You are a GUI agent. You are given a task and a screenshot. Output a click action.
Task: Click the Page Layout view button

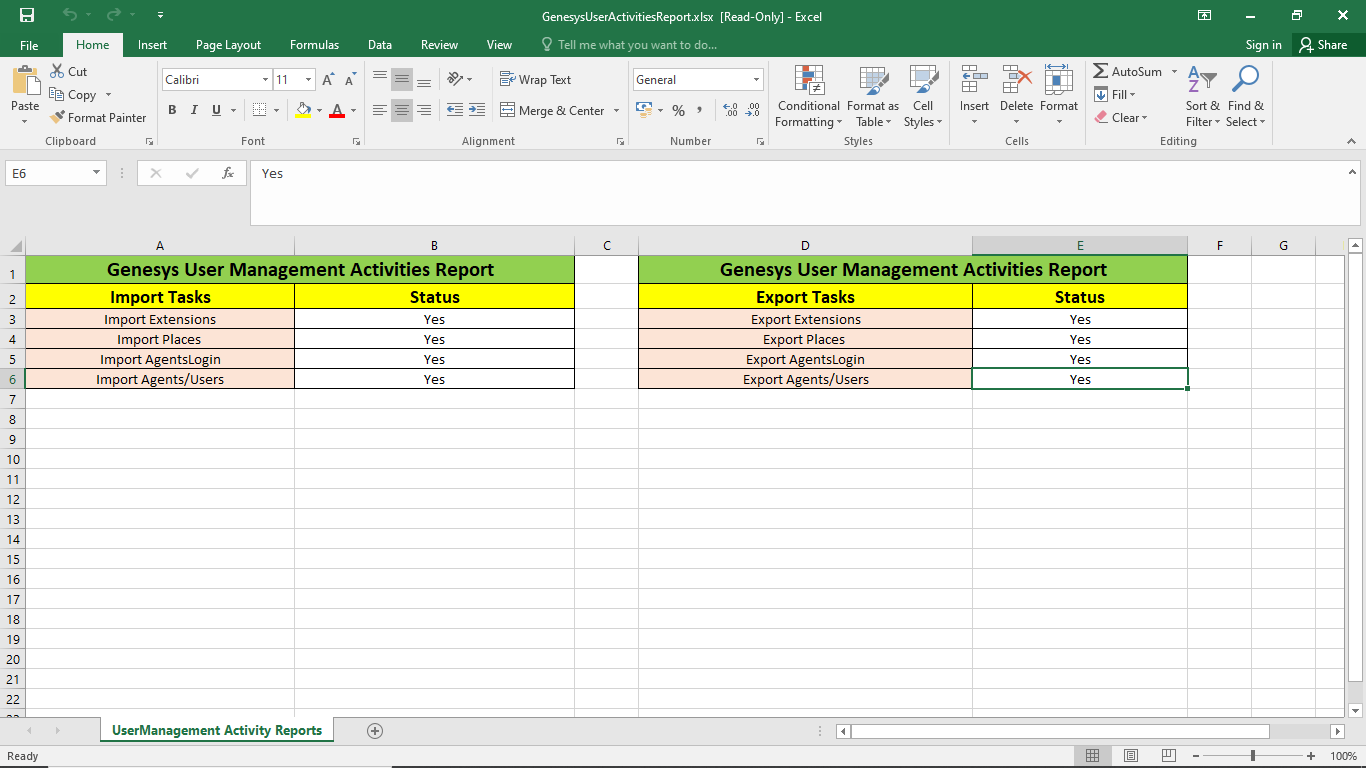[1130, 756]
